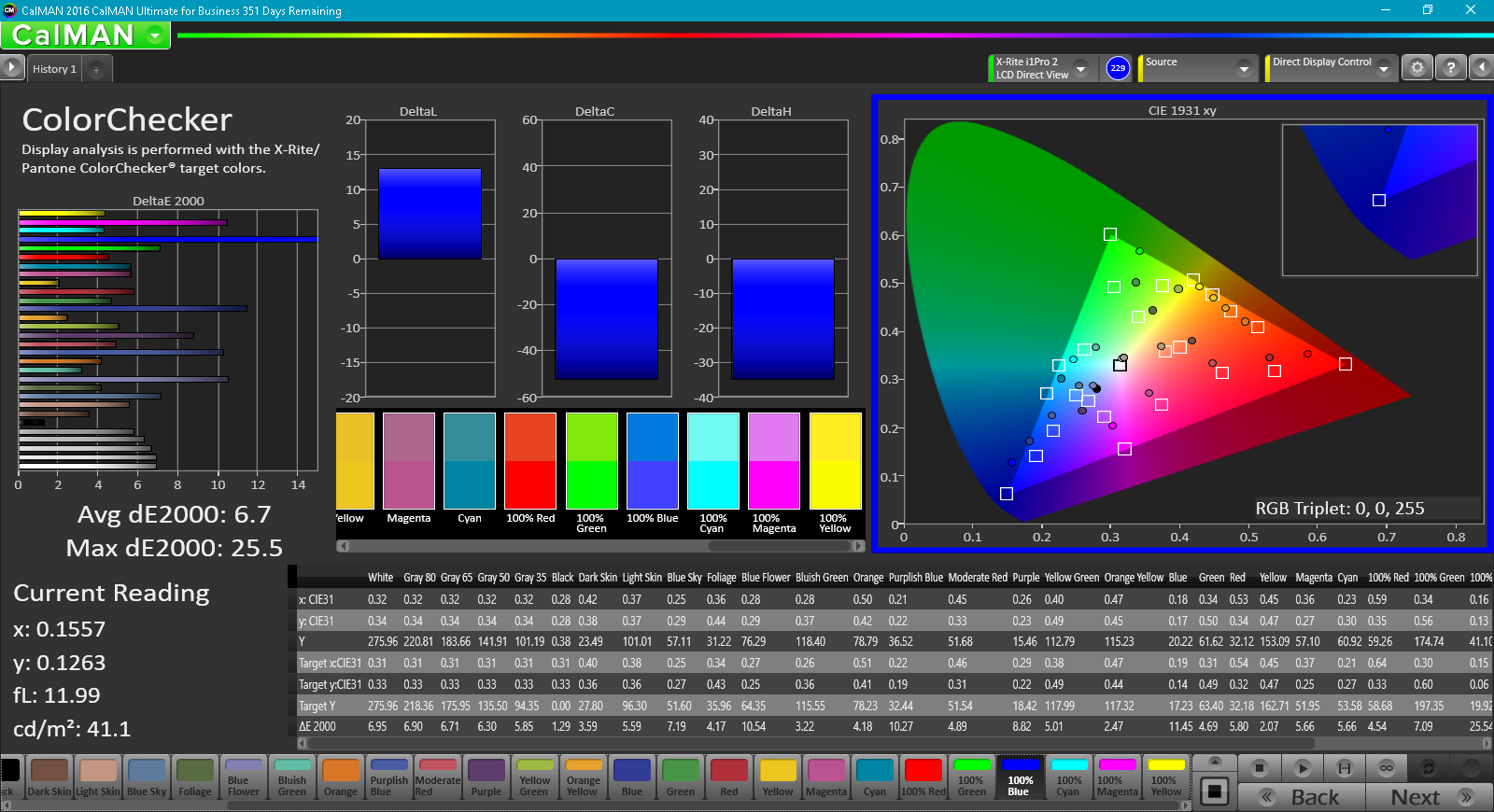Enable continuous read infinity icon
The width and height of the screenshot is (1494, 812).
click(1387, 768)
